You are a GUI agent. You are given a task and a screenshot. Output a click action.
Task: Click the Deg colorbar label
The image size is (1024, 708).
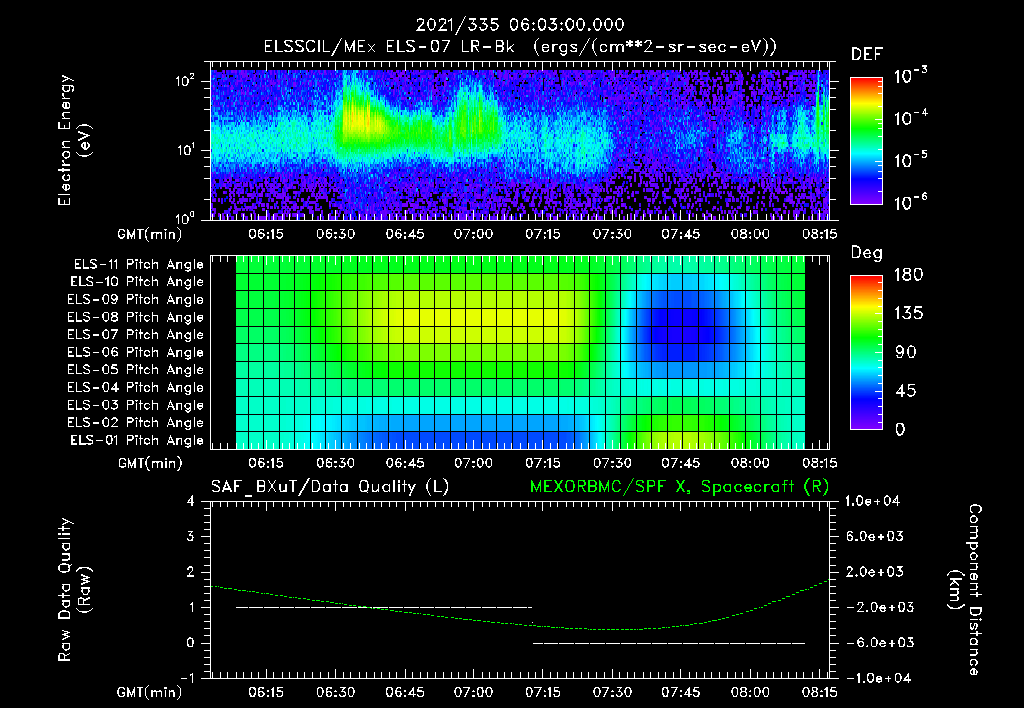(867, 253)
